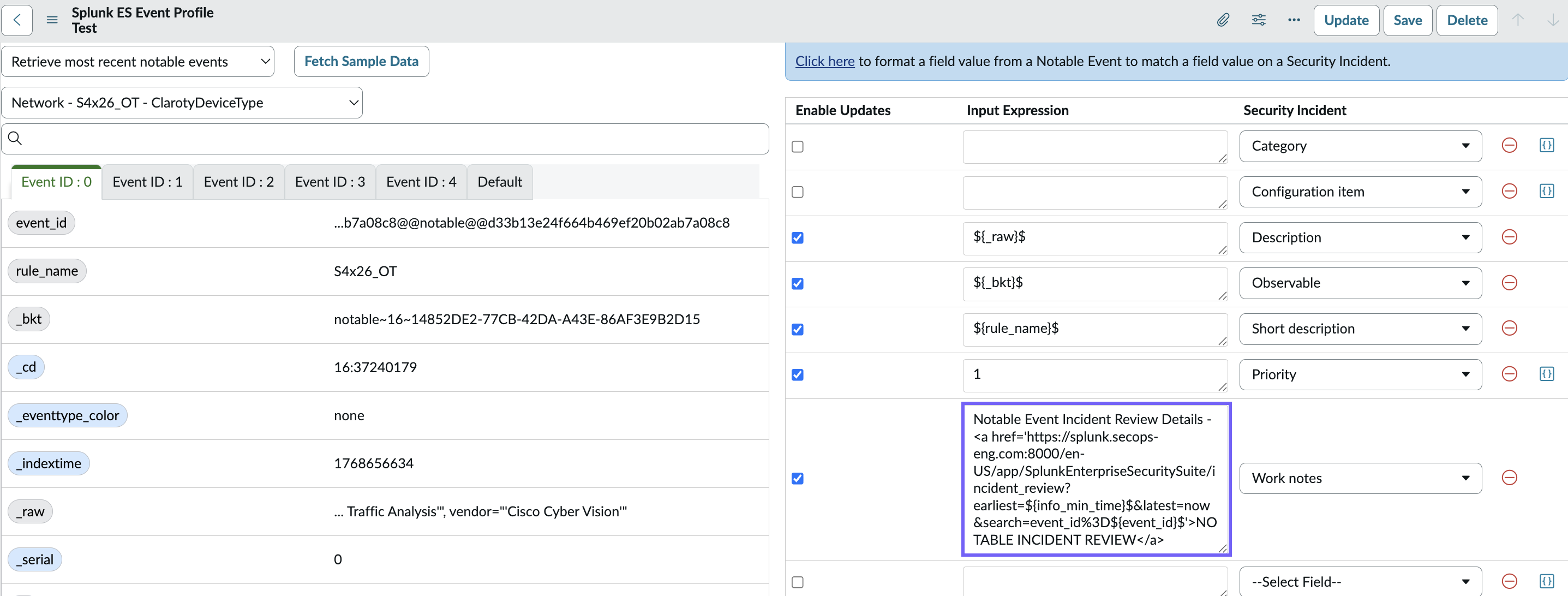Viewport: 1568px width, 596px height.
Task: Open the Priority field dropdown
Action: pyautogui.click(x=1361, y=374)
